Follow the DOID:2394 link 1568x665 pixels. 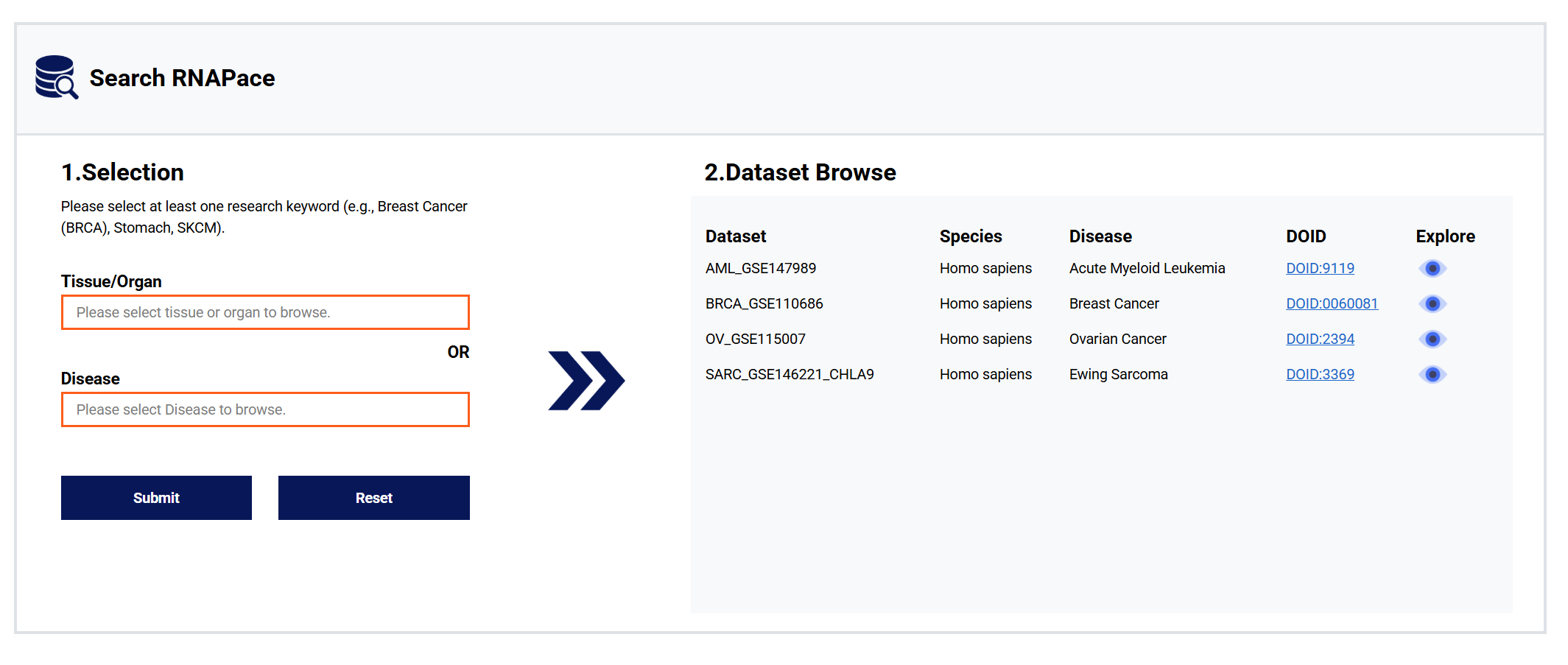1320,339
